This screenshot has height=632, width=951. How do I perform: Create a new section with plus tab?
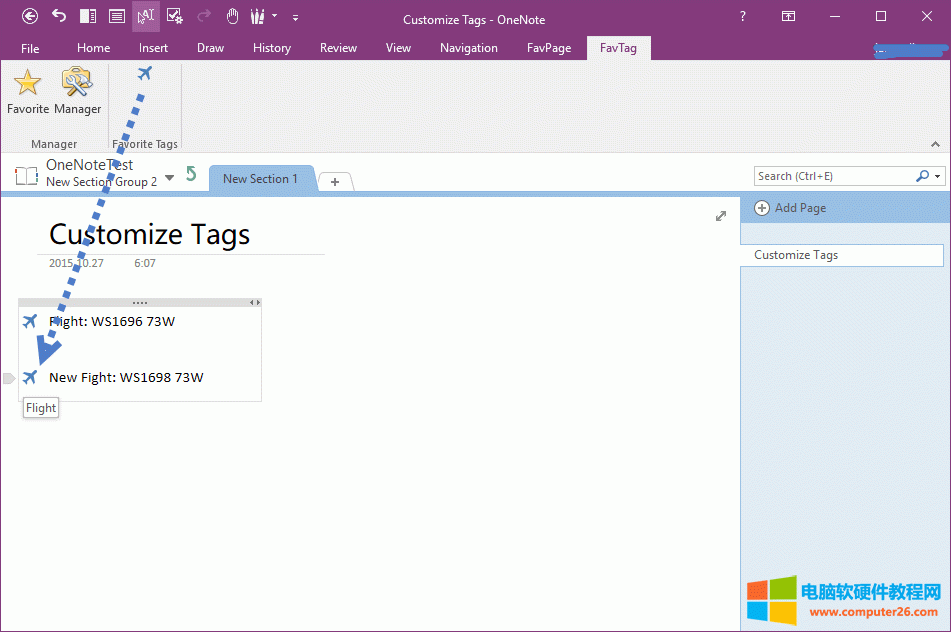(335, 181)
